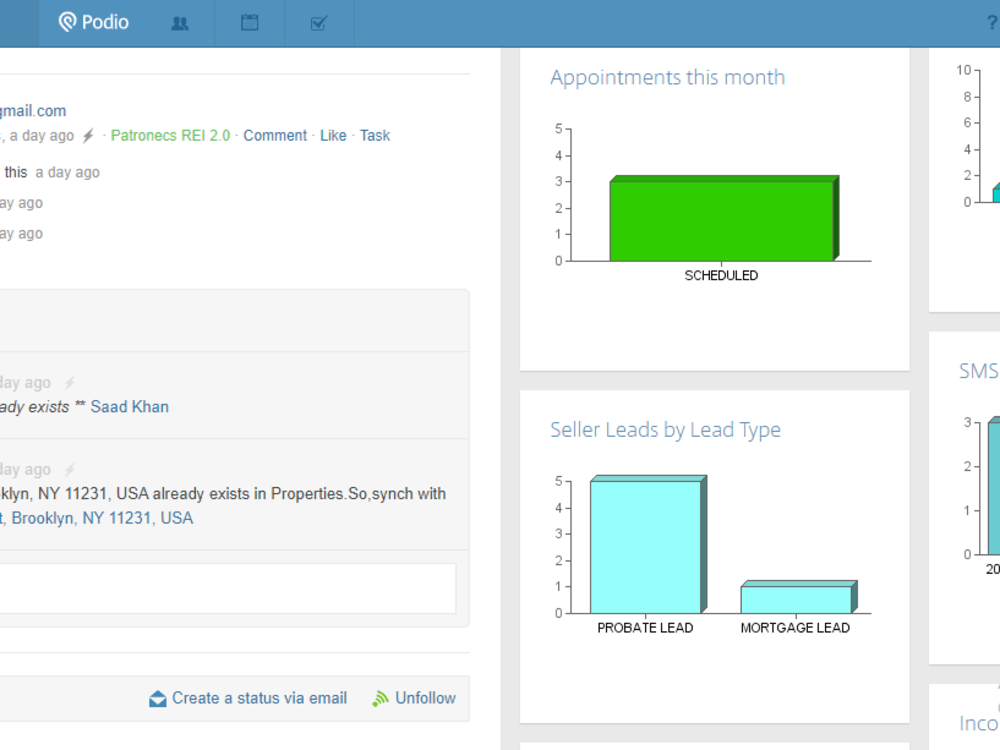Image resolution: width=1000 pixels, height=750 pixels.
Task: Open Appointments this month widget title
Action: [668, 77]
